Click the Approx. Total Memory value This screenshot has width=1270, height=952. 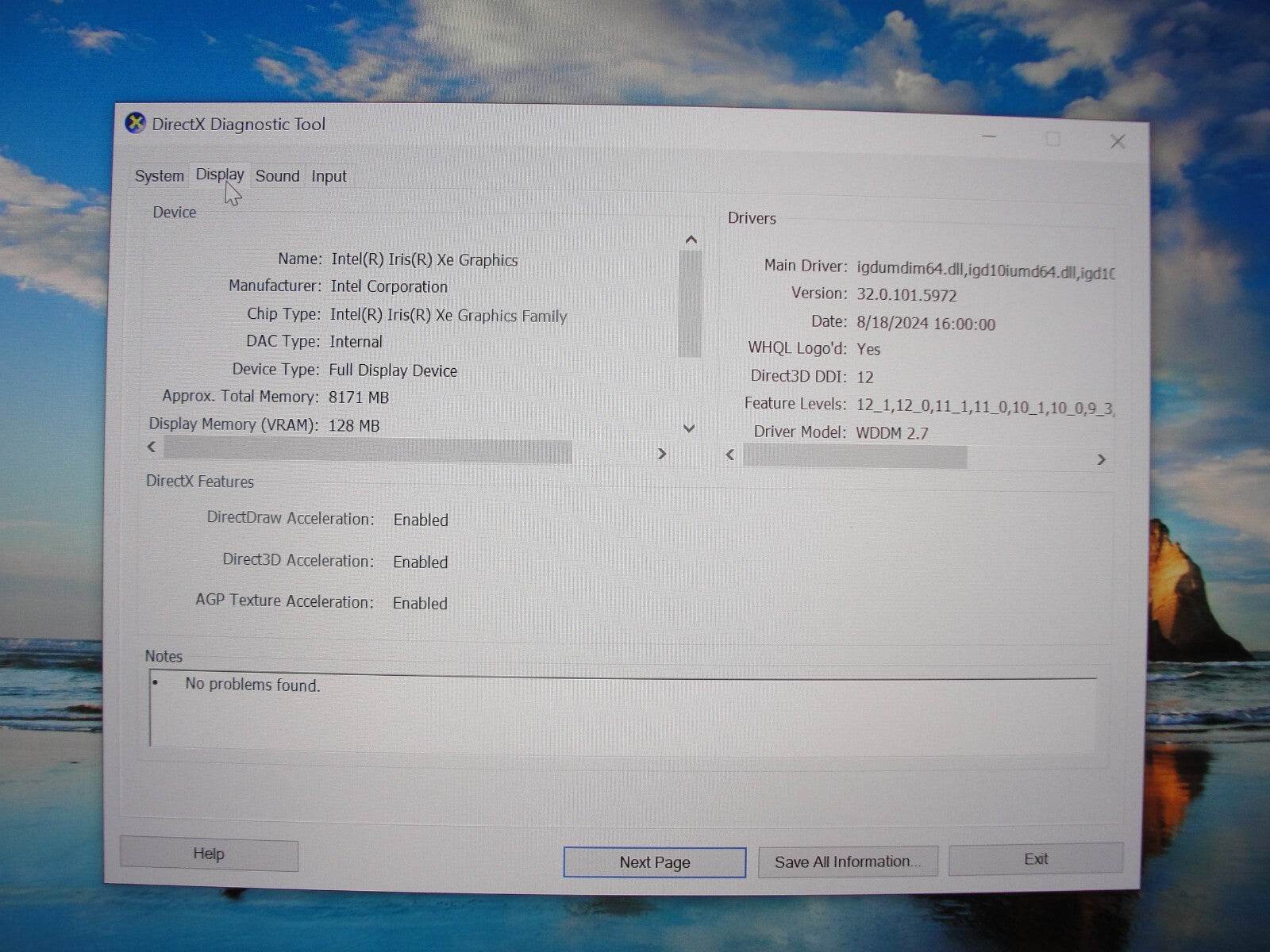359,397
